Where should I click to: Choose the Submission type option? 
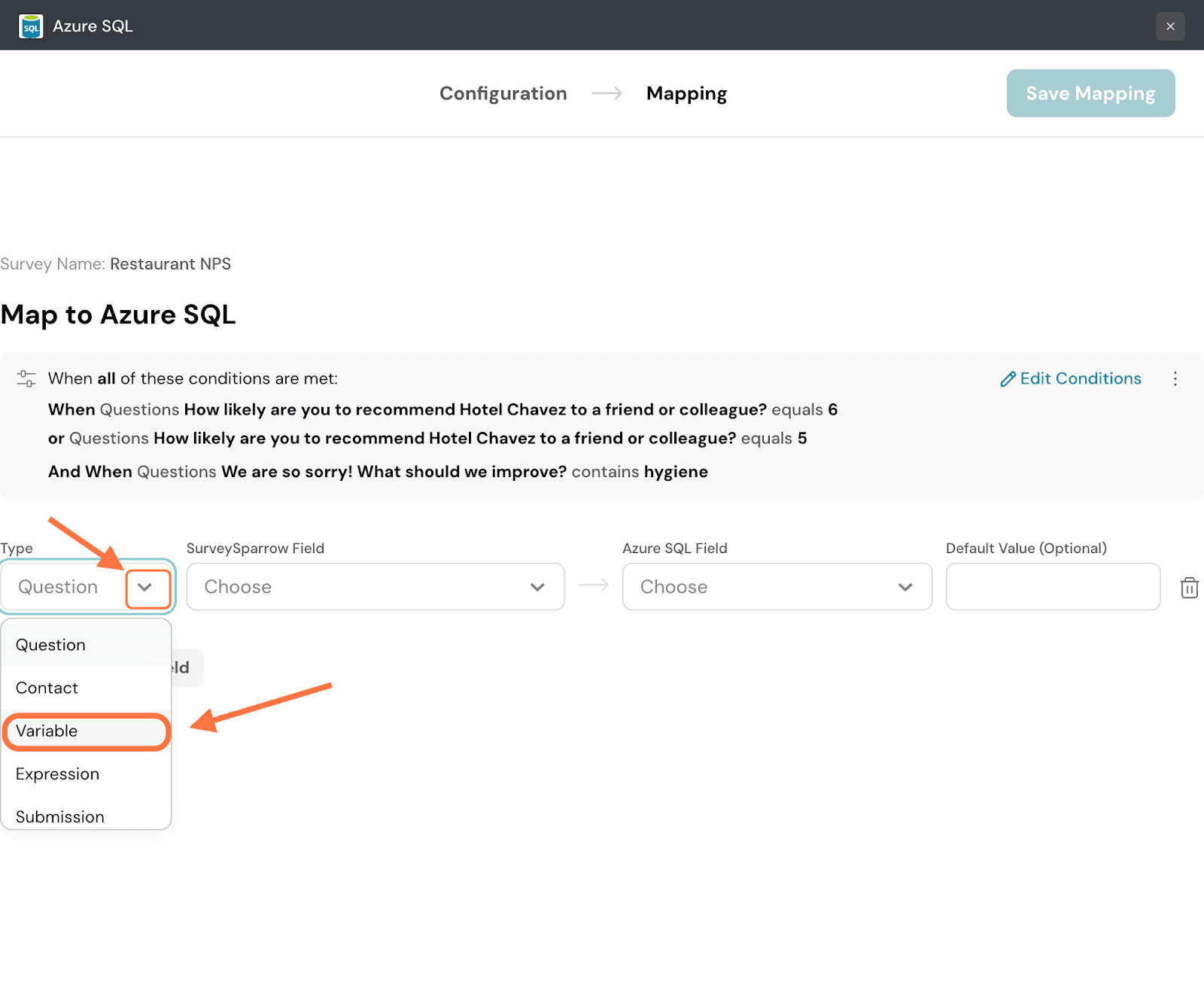60,816
